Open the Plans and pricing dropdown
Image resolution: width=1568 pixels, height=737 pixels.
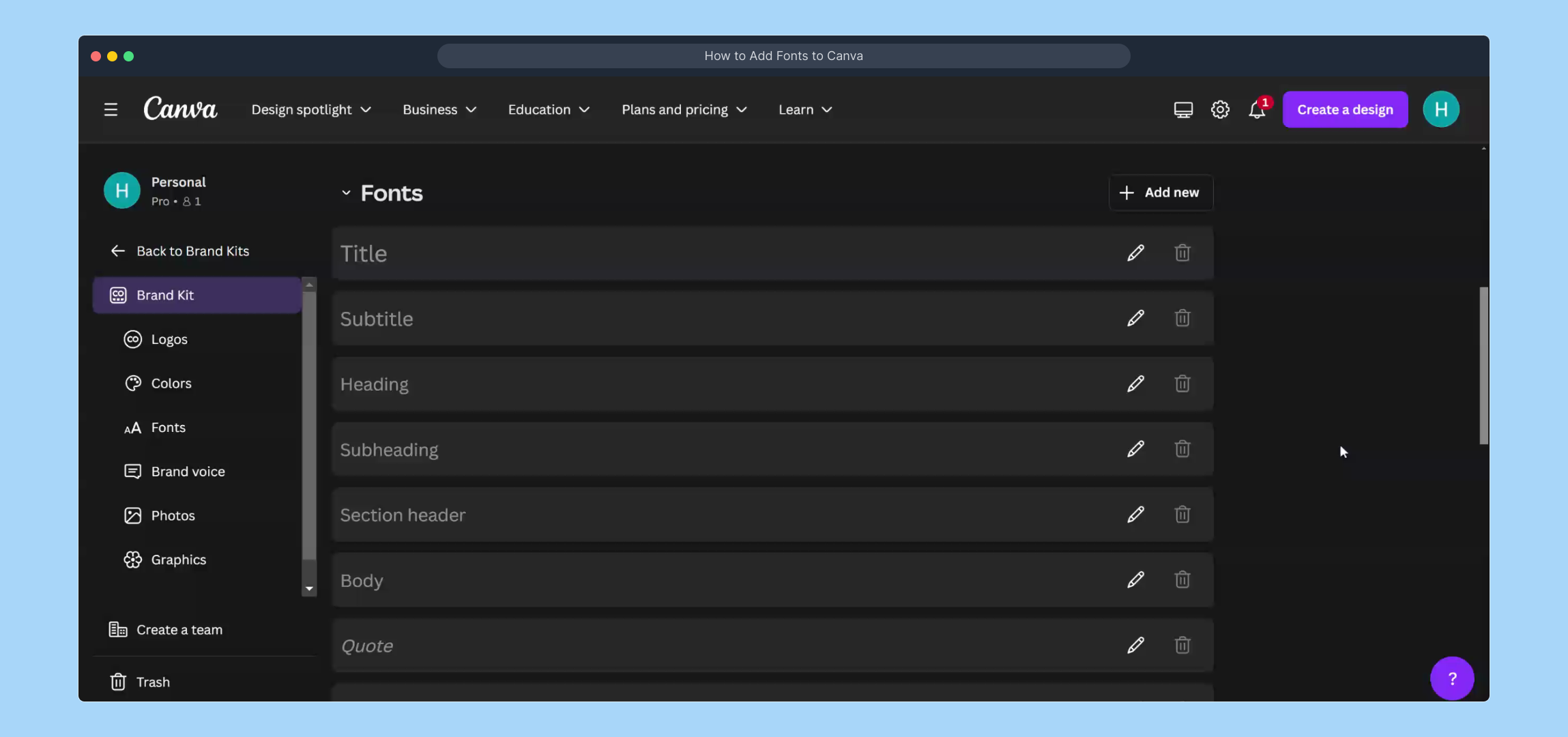(x=683, y=109)
